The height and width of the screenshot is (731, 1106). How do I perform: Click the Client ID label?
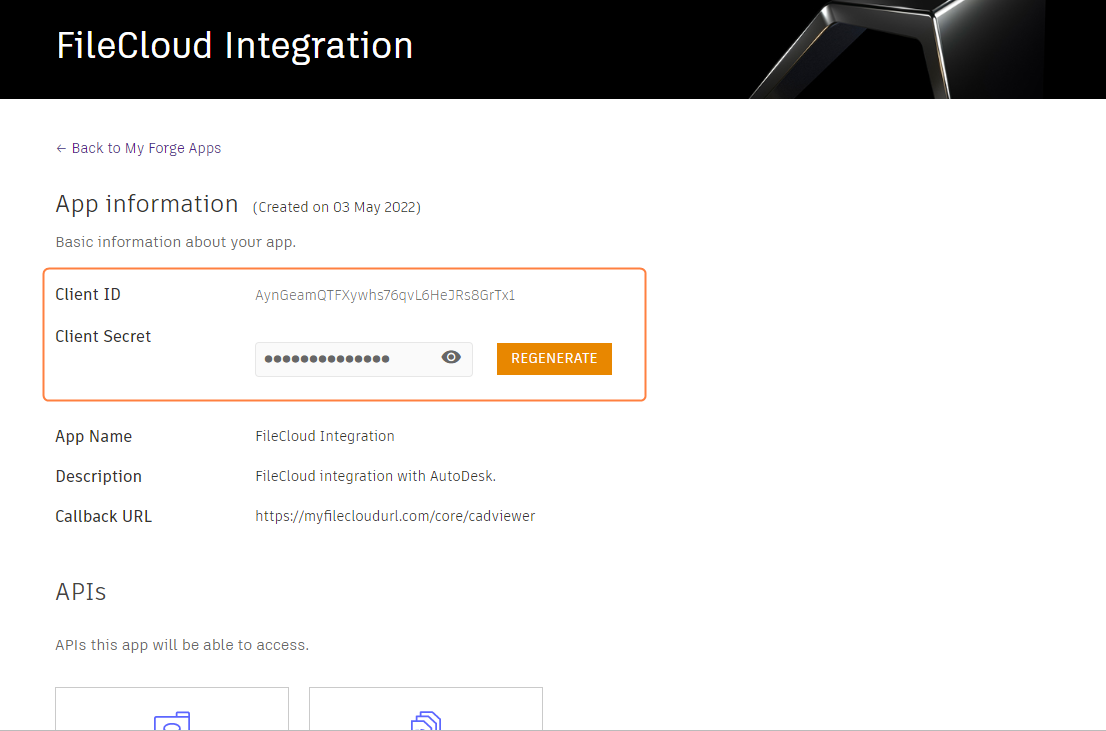[88, 295]
